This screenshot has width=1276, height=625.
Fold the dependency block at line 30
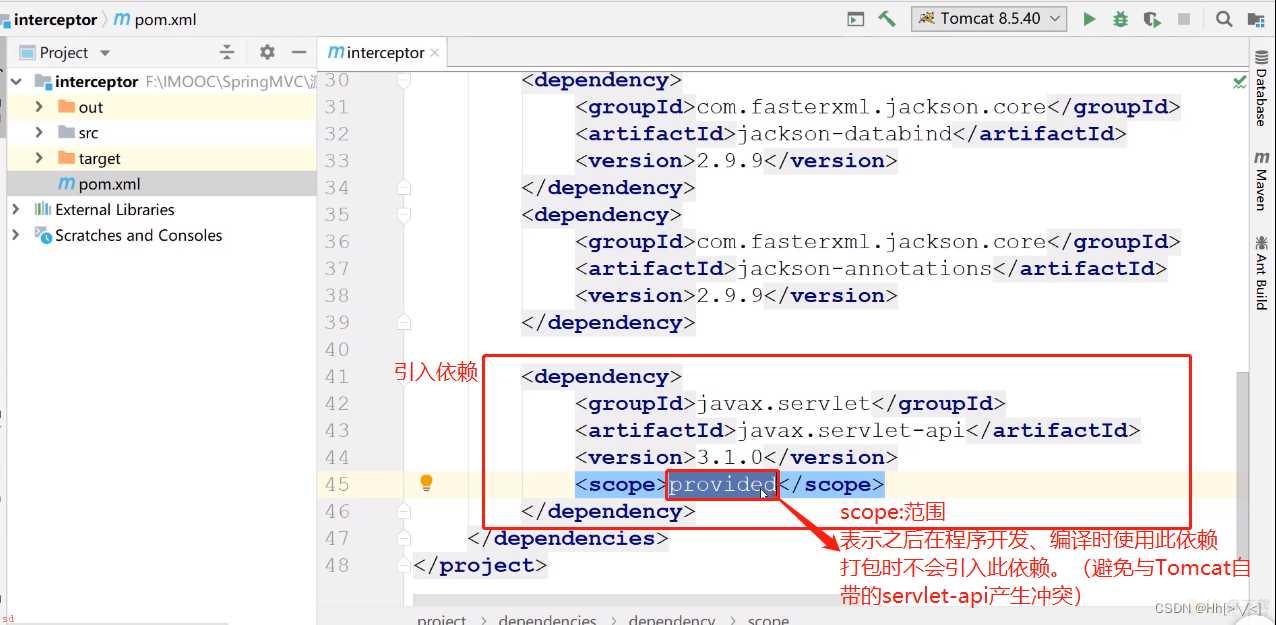click(x=403, y=80)
